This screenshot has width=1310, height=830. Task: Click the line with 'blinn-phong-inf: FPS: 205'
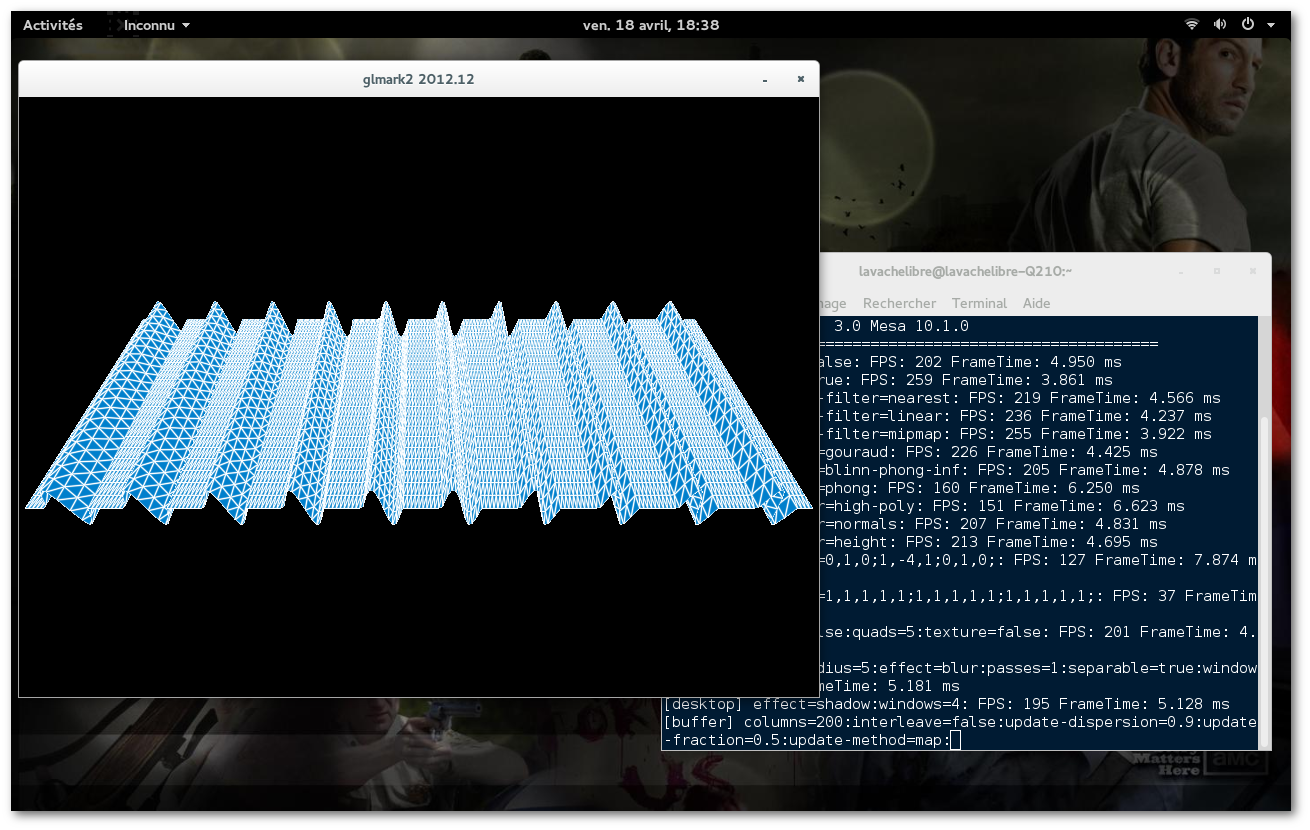point(1024,470)
